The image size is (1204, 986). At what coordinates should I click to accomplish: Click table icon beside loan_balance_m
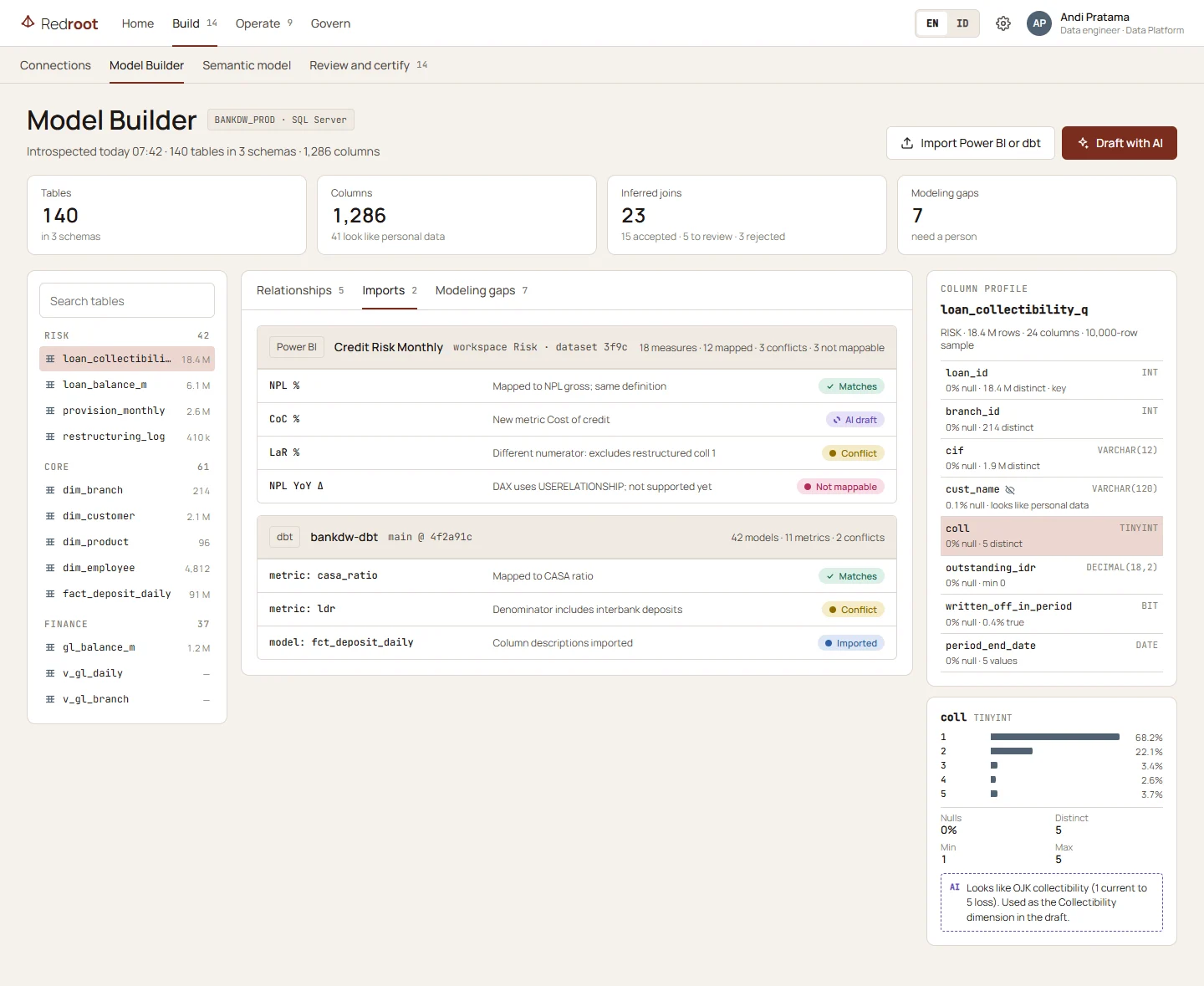[50, 385]
